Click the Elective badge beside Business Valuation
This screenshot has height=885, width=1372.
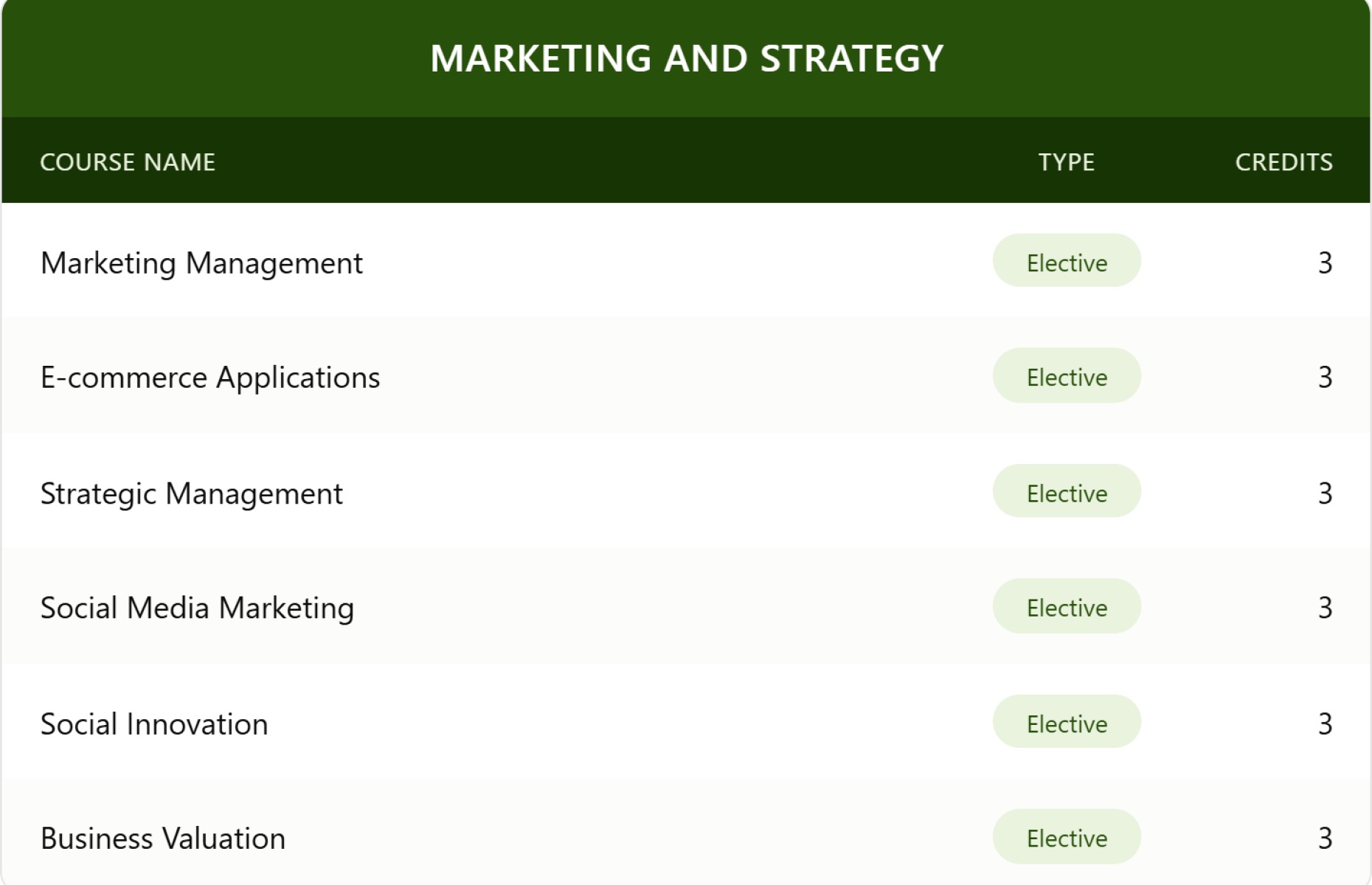point(1067,837)
